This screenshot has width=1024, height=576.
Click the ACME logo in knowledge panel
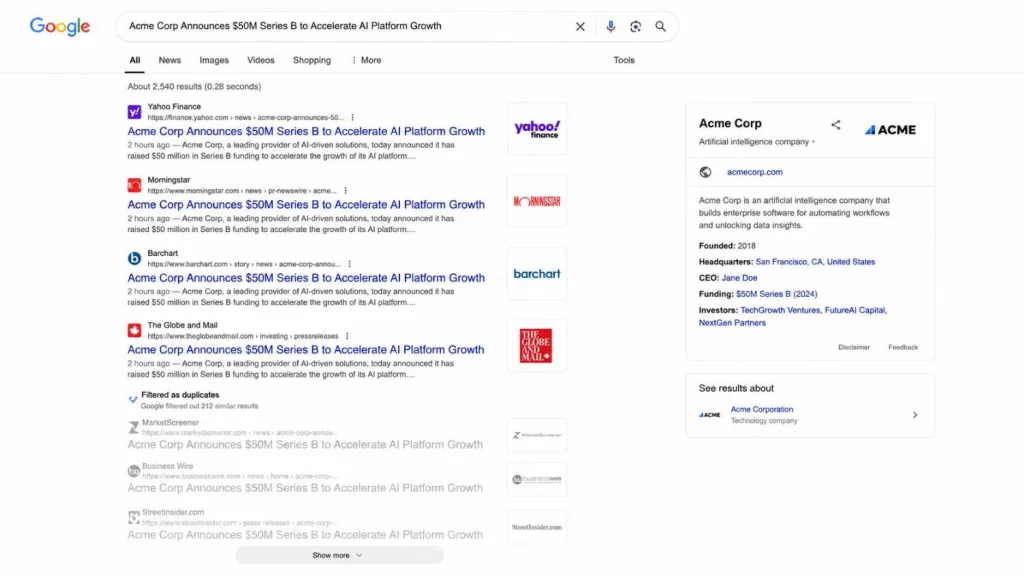[890, 130]
